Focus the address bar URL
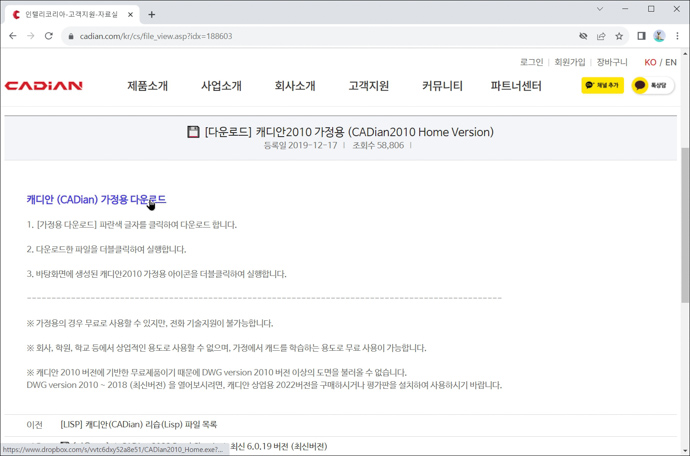Screen dimensions: 690x456 click(x=156, y=36)
